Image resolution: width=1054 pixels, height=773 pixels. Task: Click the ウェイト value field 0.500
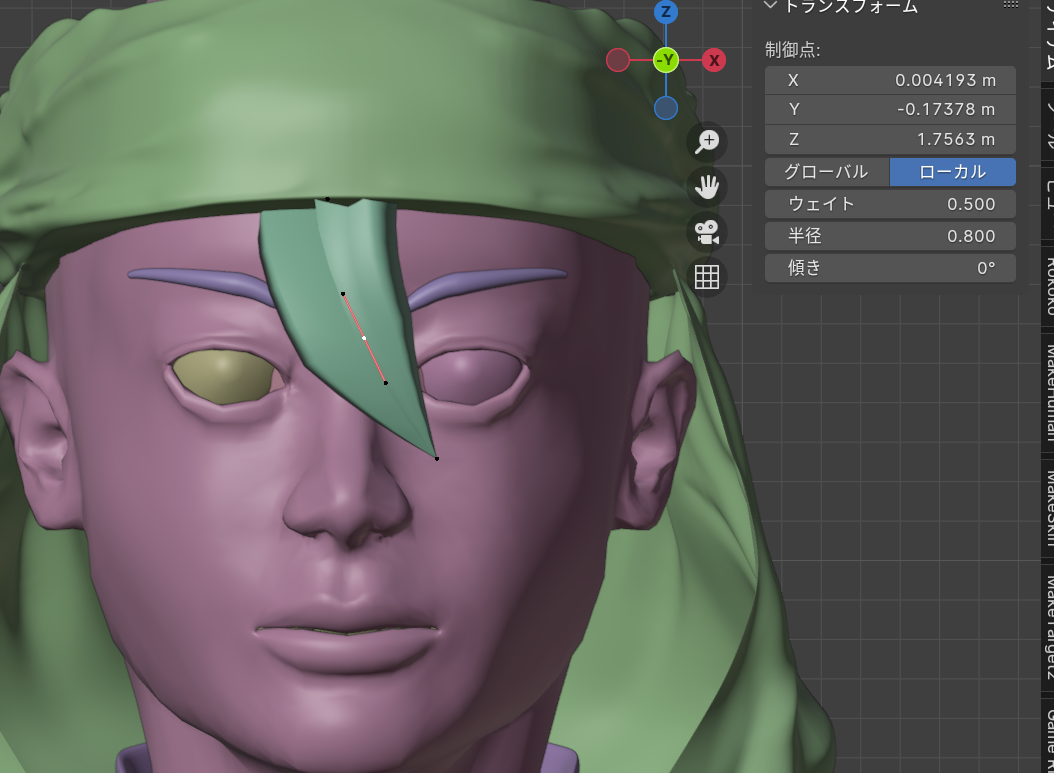pos(890,204)
